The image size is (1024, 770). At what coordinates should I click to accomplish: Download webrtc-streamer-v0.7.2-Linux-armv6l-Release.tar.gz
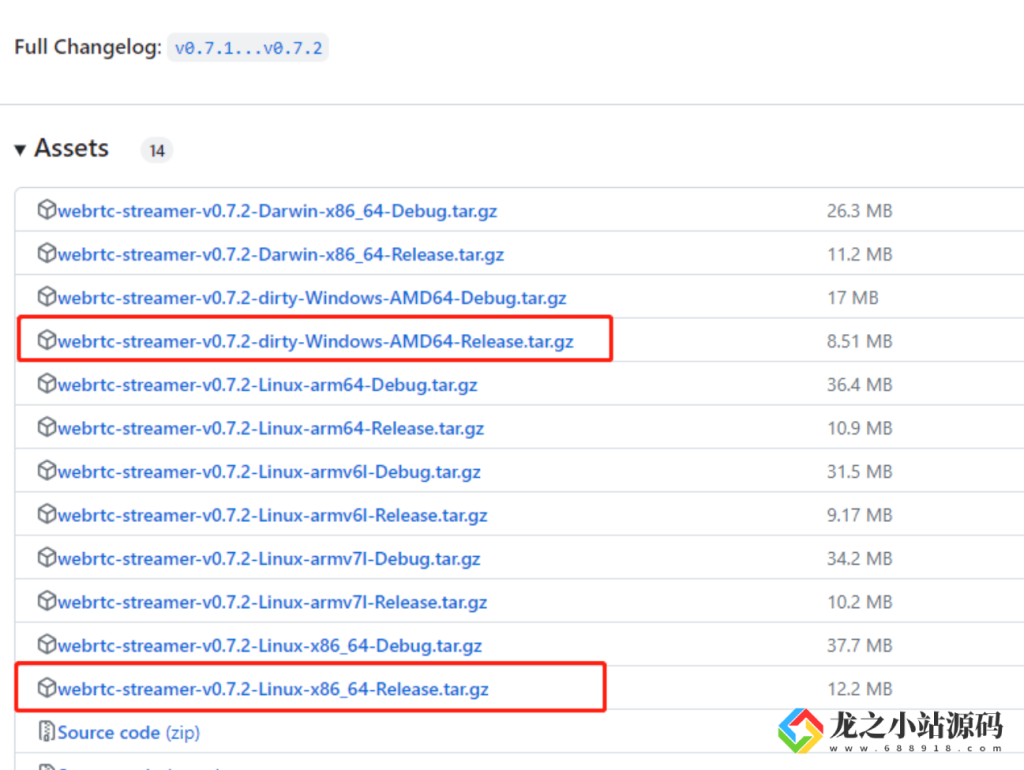(272, 515)
